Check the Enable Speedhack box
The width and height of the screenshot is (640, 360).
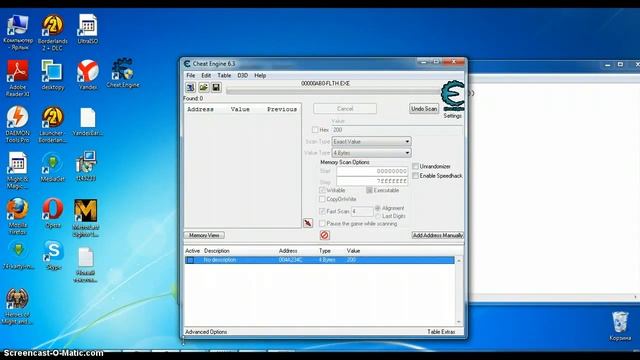[416, 176]
